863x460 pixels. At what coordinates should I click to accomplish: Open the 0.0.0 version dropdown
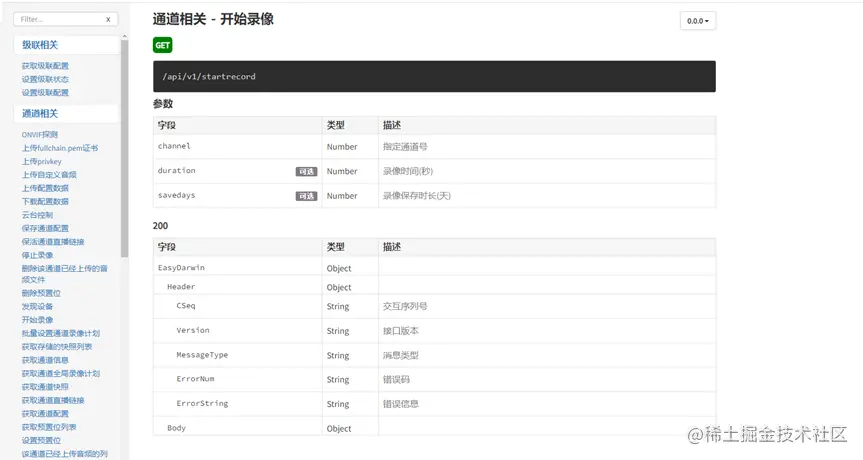697,21
